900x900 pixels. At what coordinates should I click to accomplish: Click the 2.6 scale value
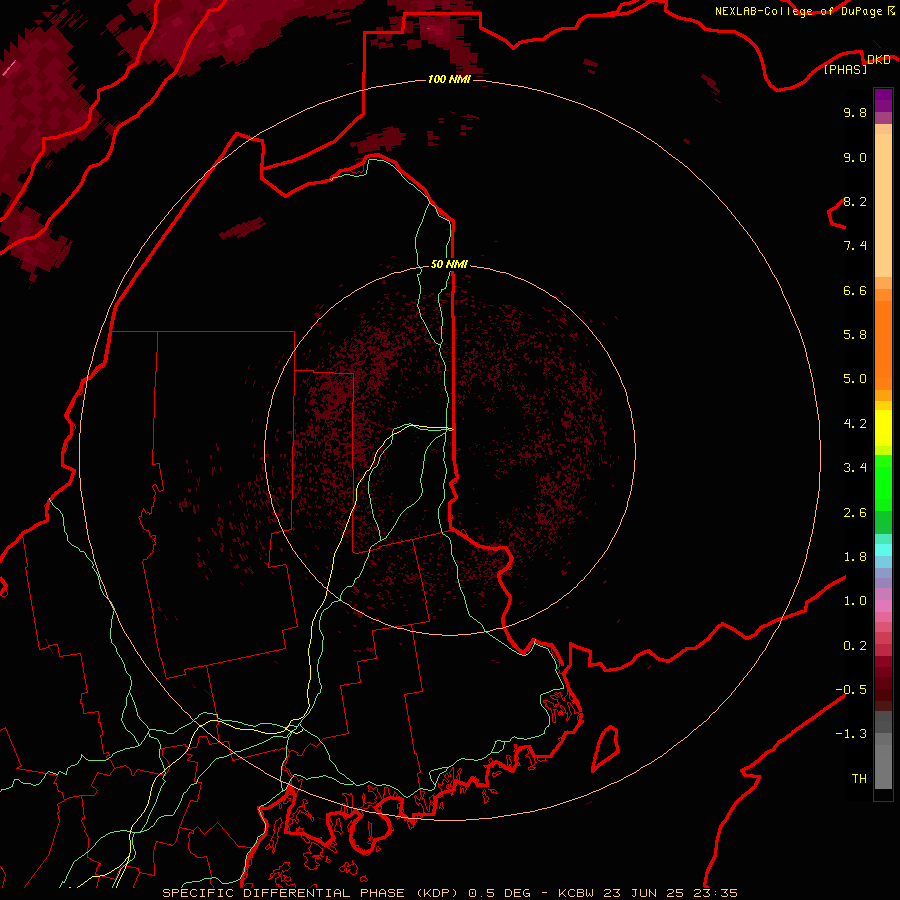[855, 513]
